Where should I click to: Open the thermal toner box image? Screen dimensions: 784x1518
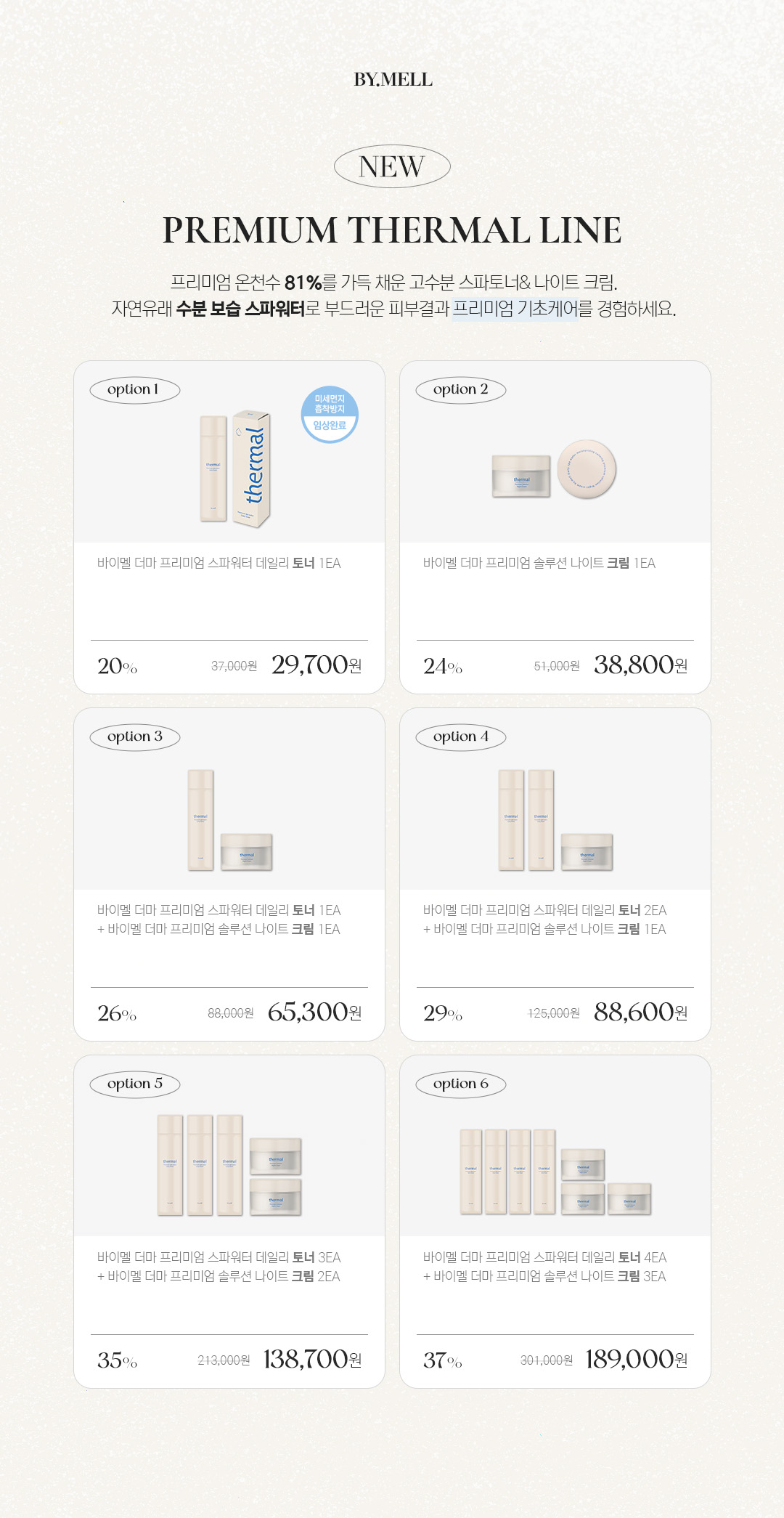(x=235, y=468)
